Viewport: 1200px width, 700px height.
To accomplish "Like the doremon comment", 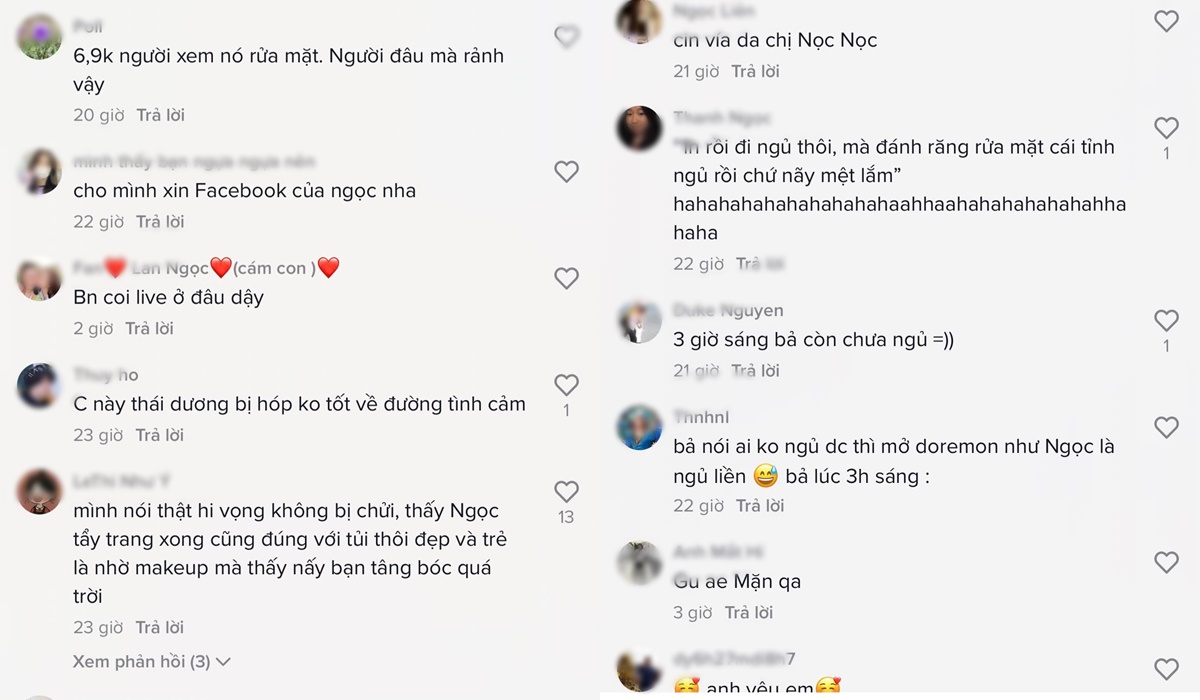I will (1166, 428).
